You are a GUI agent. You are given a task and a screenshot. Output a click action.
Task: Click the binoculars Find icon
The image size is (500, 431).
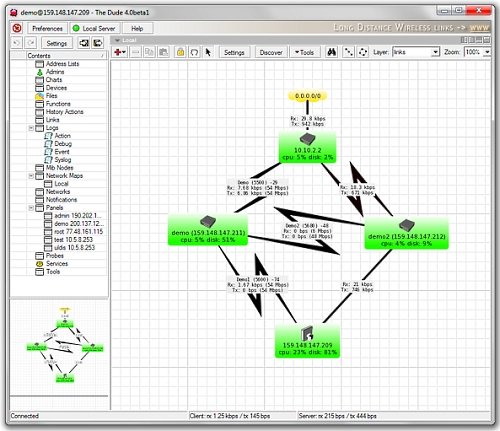pos(332,52)
